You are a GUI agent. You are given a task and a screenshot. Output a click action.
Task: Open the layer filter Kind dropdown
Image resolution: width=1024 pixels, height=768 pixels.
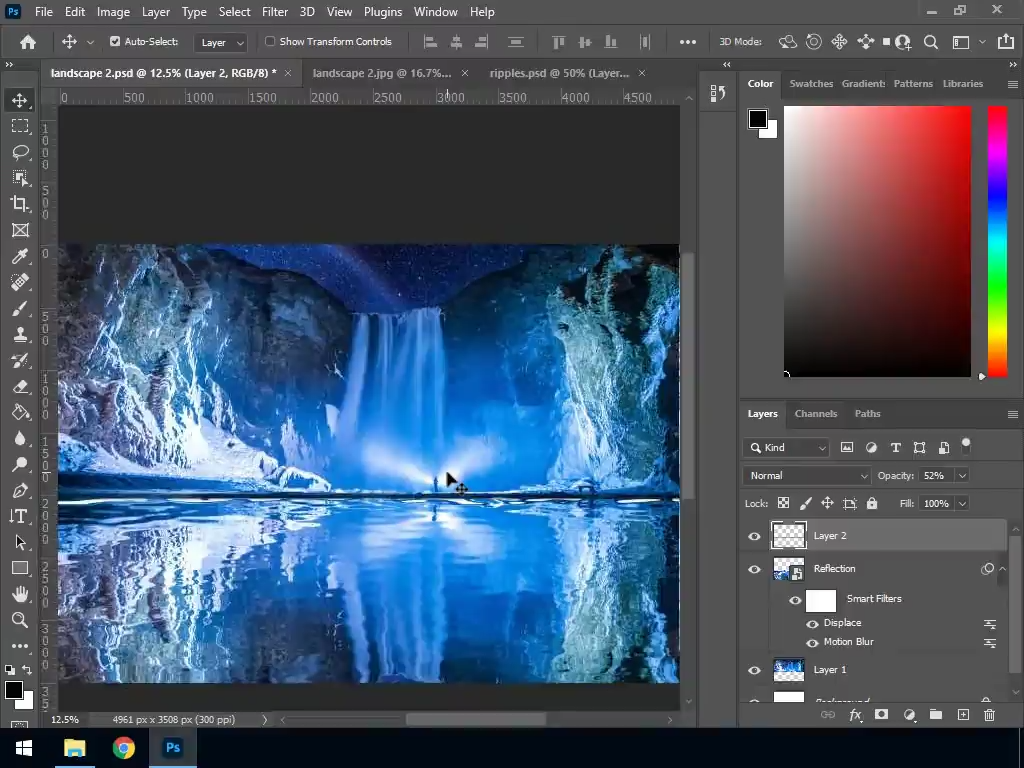pyautogui.click(x=787, y=448)
